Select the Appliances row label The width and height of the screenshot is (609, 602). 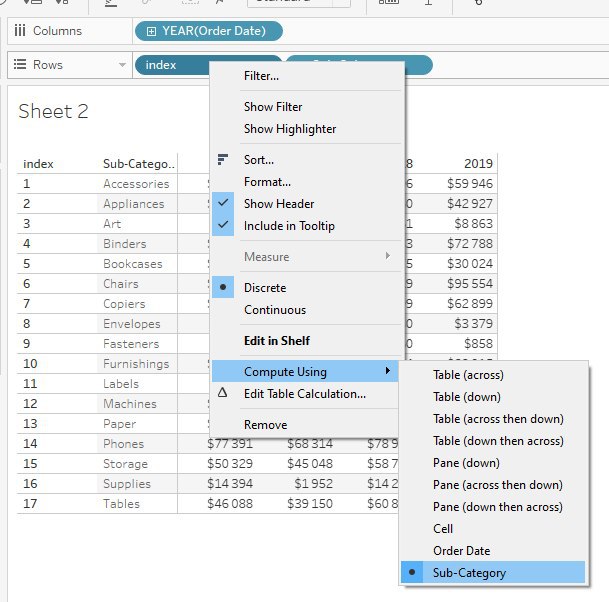coord(134,204)
